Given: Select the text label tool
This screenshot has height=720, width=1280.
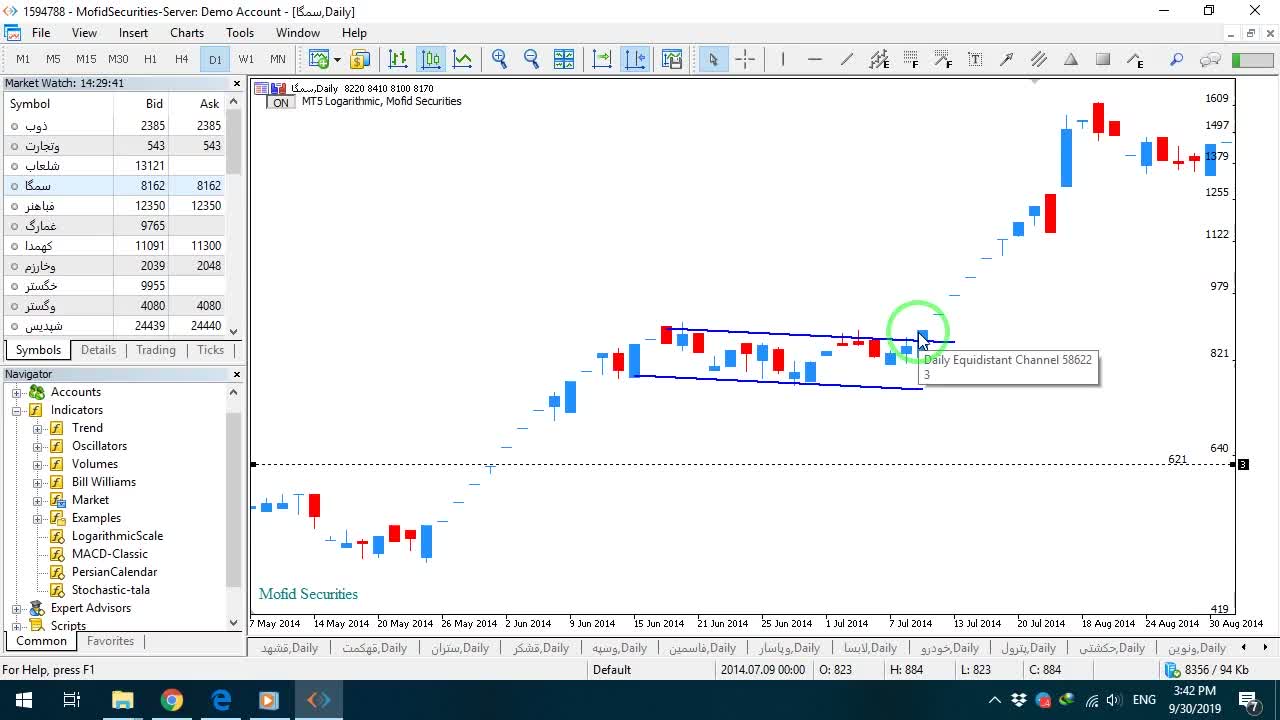Looking at the screenshot, I should click(x=975, y=59).
